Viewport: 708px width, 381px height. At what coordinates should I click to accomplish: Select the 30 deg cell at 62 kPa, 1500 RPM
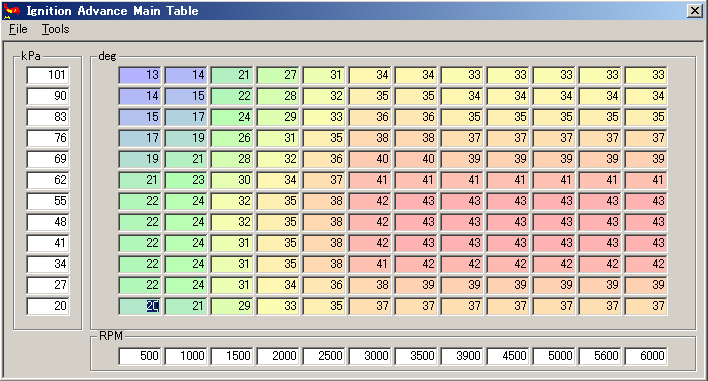coord(232,180)
